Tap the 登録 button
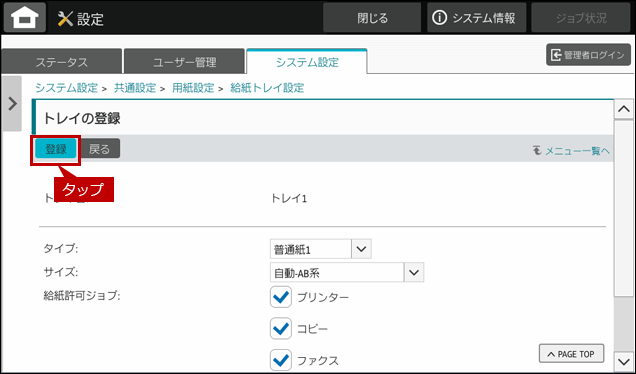The width and height of the screenshot is (636, 374). tap(56, 149)
